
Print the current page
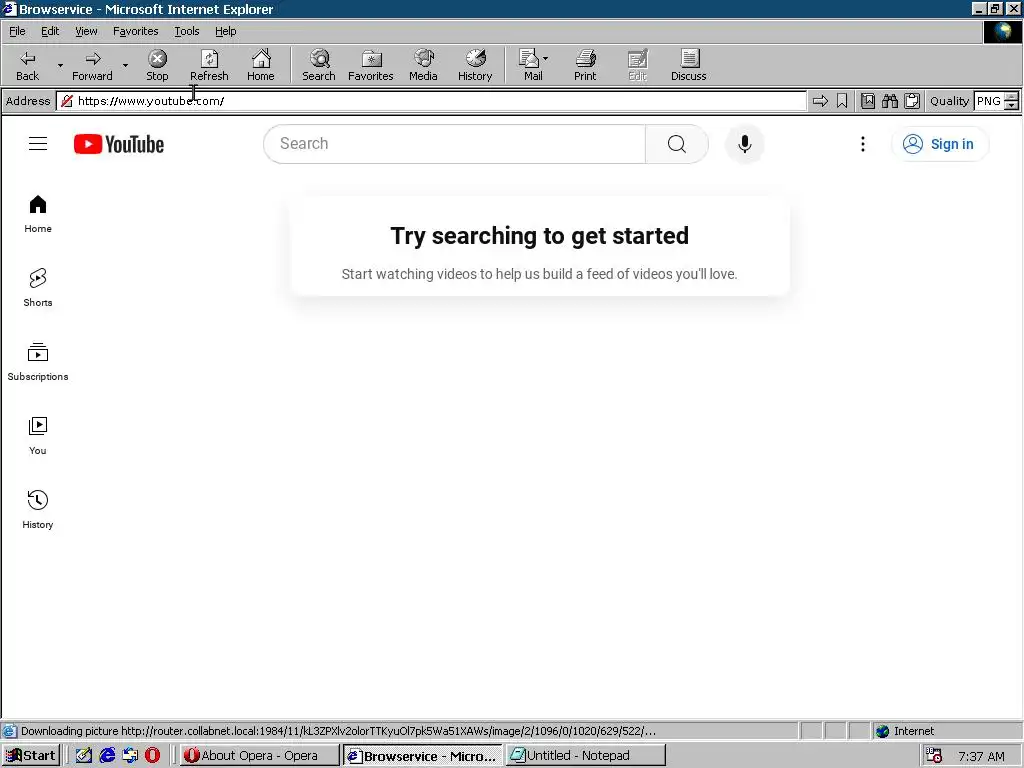585,66
